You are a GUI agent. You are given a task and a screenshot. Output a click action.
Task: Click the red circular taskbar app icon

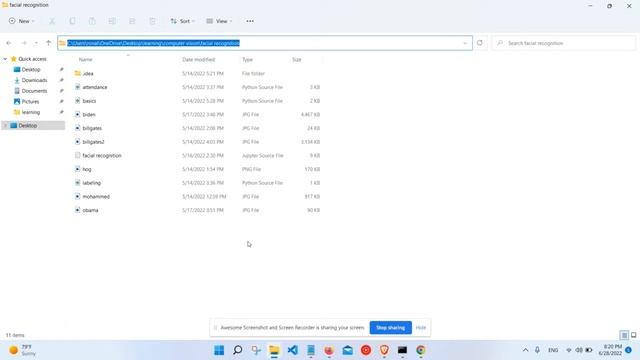[366, 350]
